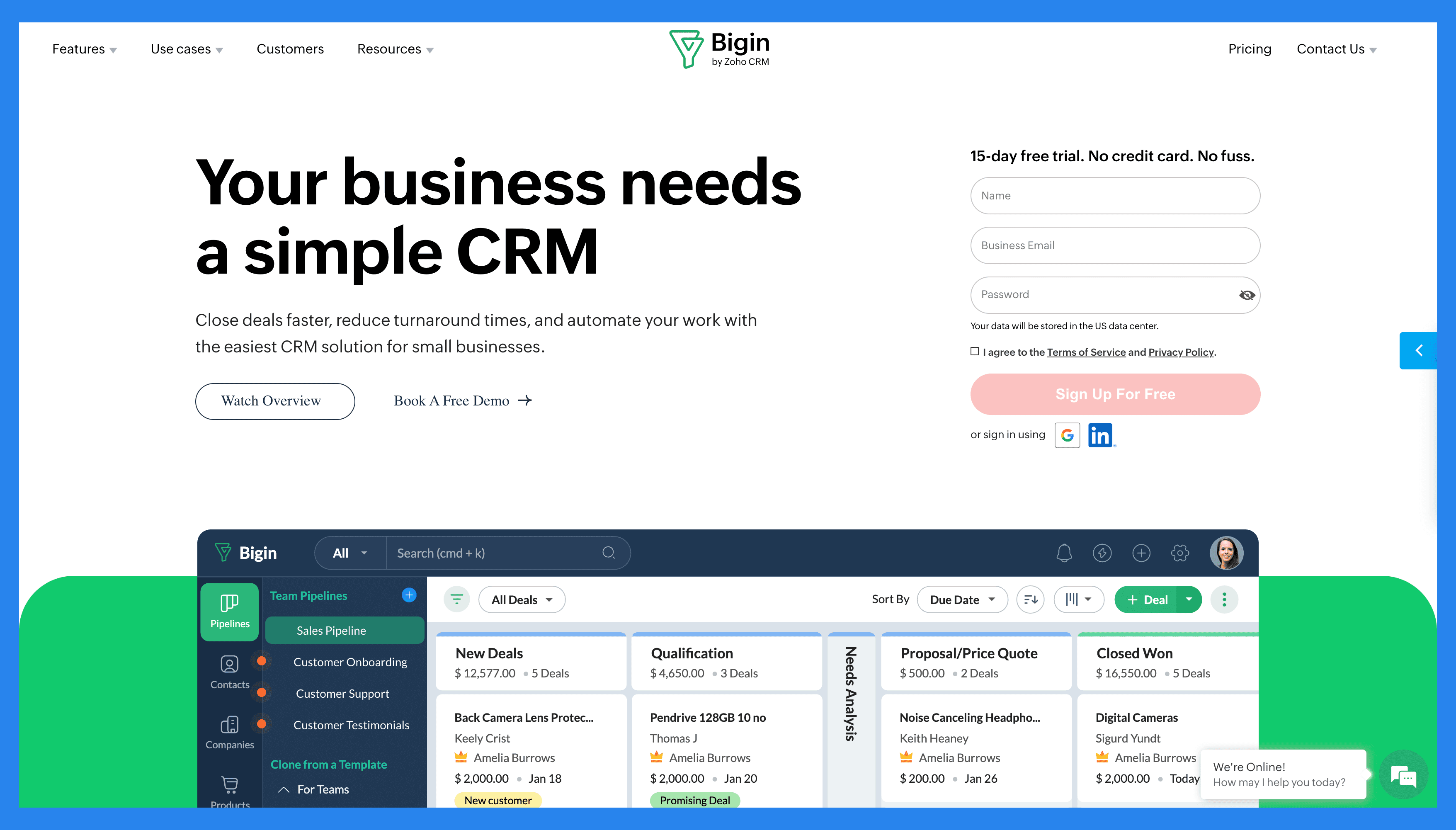The image size is (1456, 830).
Task: Click arrow next to Book A Free Demo
Action: click(525, 401)
